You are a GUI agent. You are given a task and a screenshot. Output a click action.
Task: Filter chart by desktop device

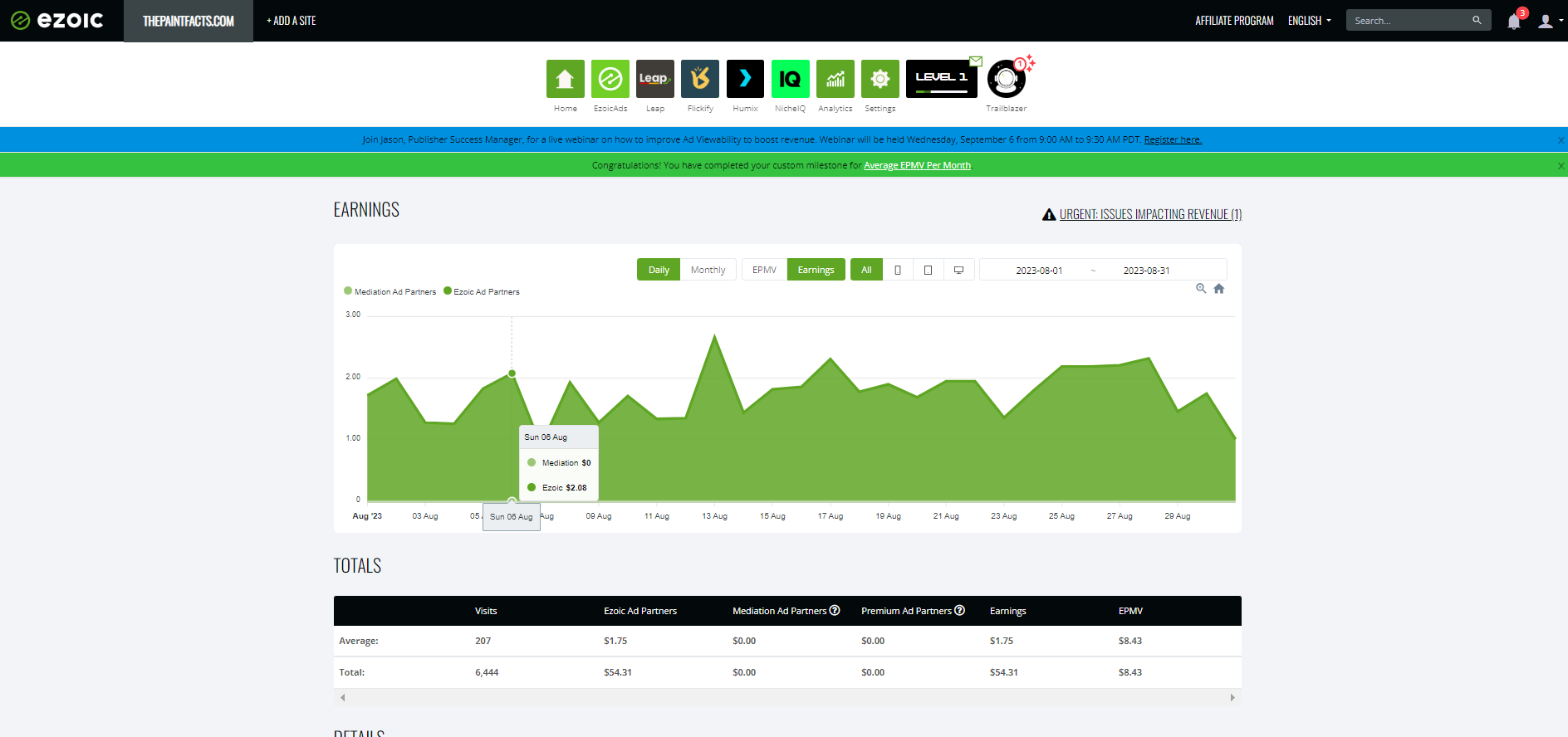pyautogui.click(x=958, y=270)
